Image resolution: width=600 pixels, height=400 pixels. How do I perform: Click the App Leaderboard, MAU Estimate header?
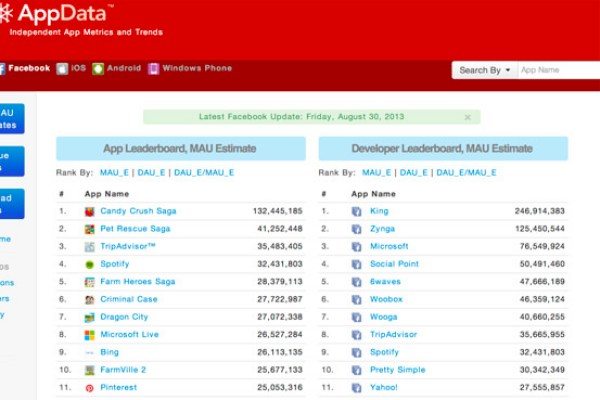tap(181, 149)
